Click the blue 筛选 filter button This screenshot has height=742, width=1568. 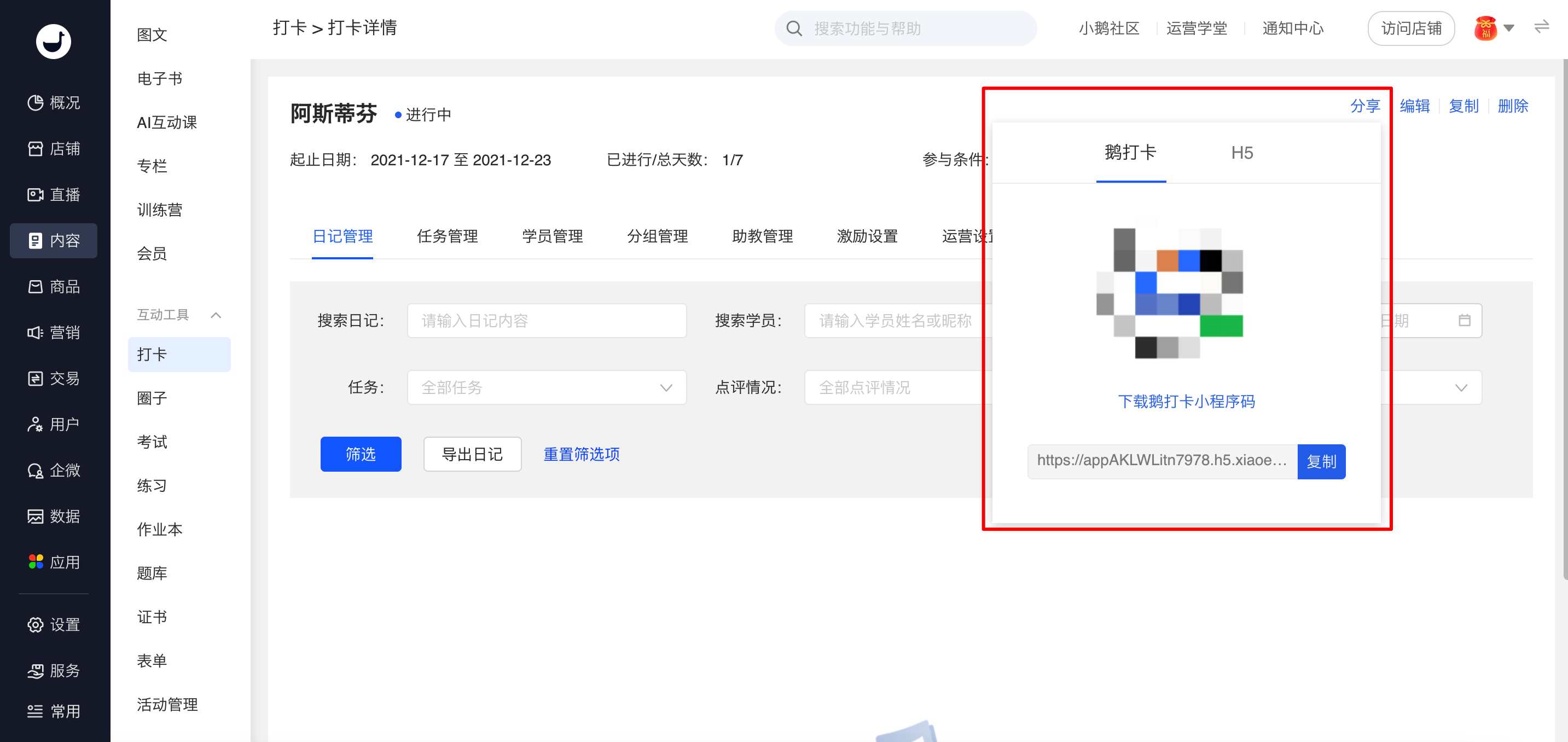[361, 454]
